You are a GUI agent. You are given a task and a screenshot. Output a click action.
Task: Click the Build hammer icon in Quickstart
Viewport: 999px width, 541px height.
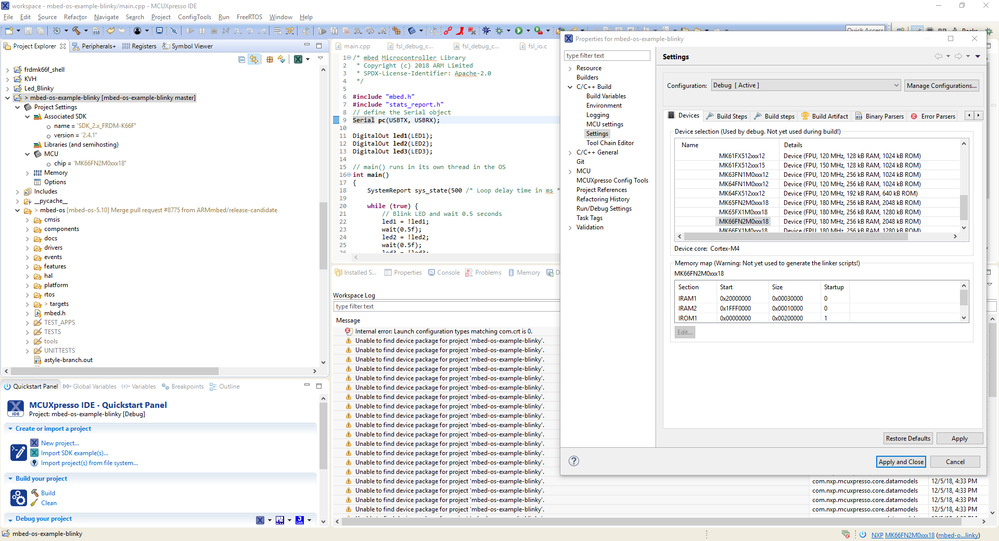click(x=34, y=493)
